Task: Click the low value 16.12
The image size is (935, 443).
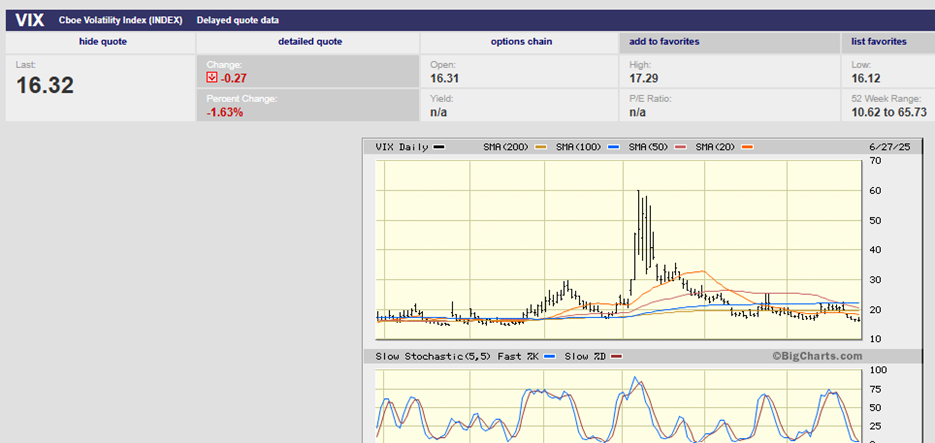Action: [x=866, y=78]
